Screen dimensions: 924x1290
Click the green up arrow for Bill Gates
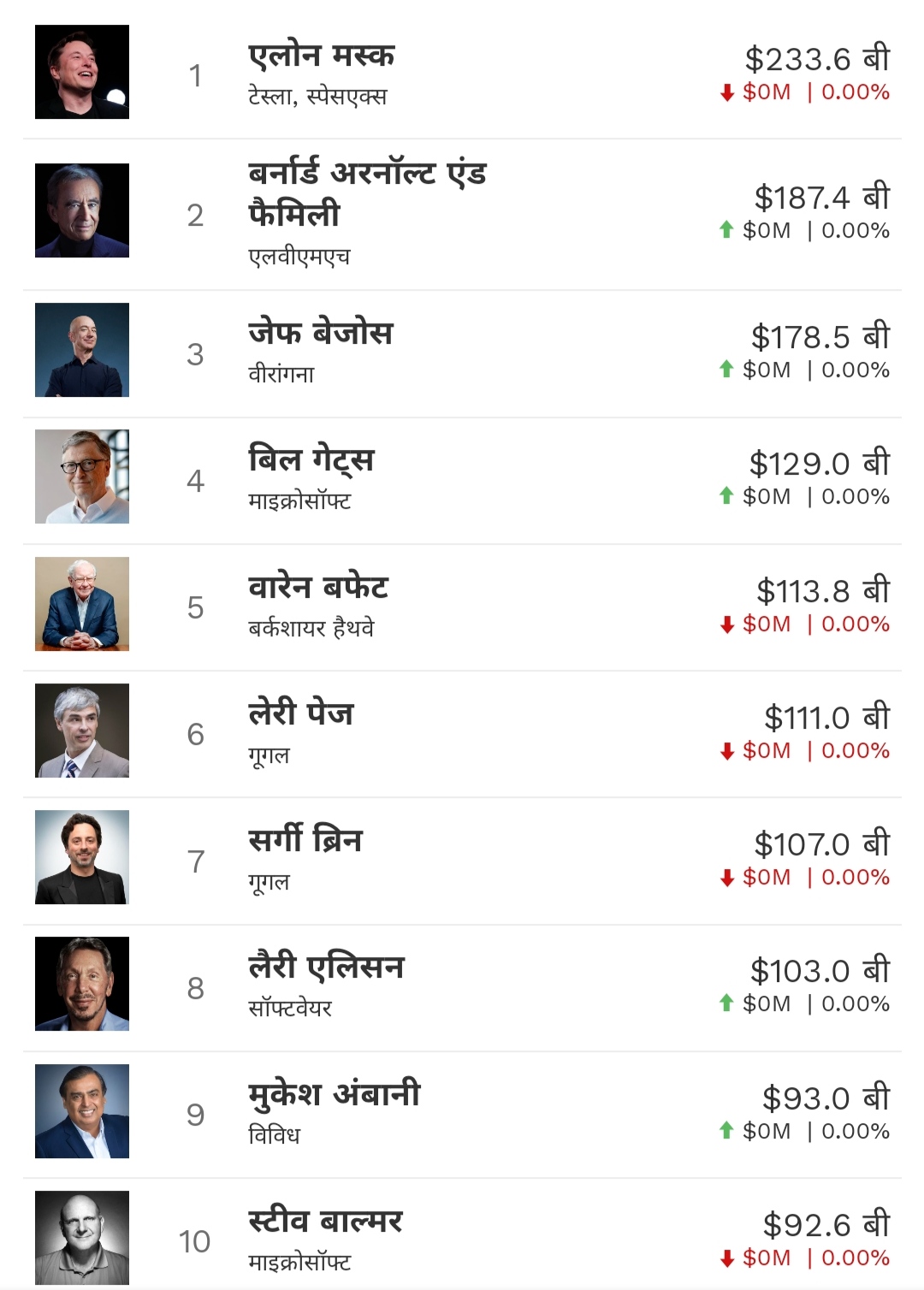727,496
